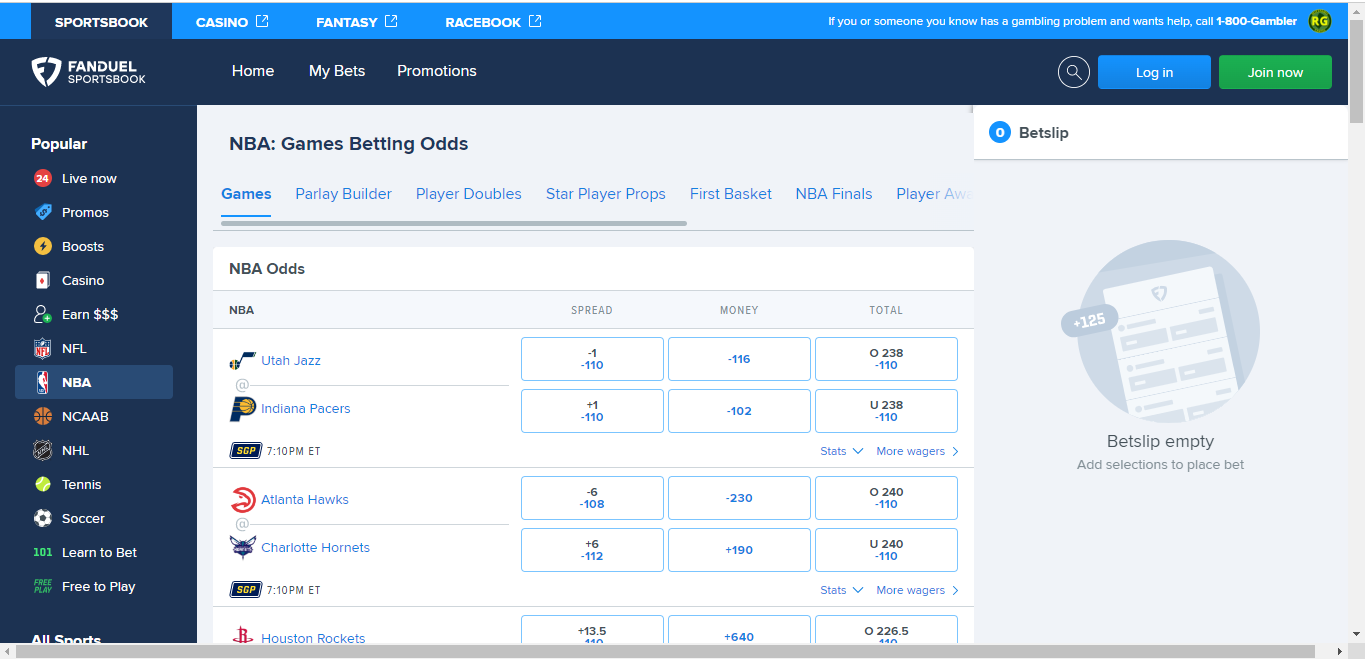Click the 101 Learn to Bet icon
The image size is (1365, 659).
coord(42,552)
